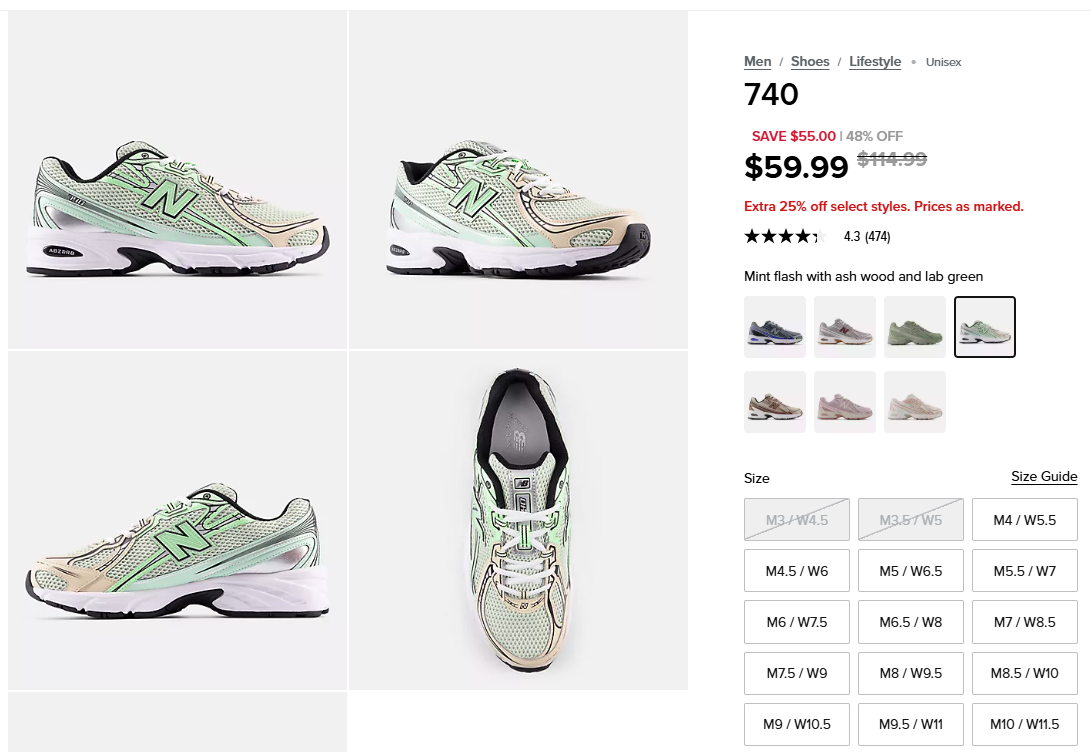The image size is (1091, 752).
Task: Open the Lifestyle breadcrumb category
Action: click(x=875, y=62)
